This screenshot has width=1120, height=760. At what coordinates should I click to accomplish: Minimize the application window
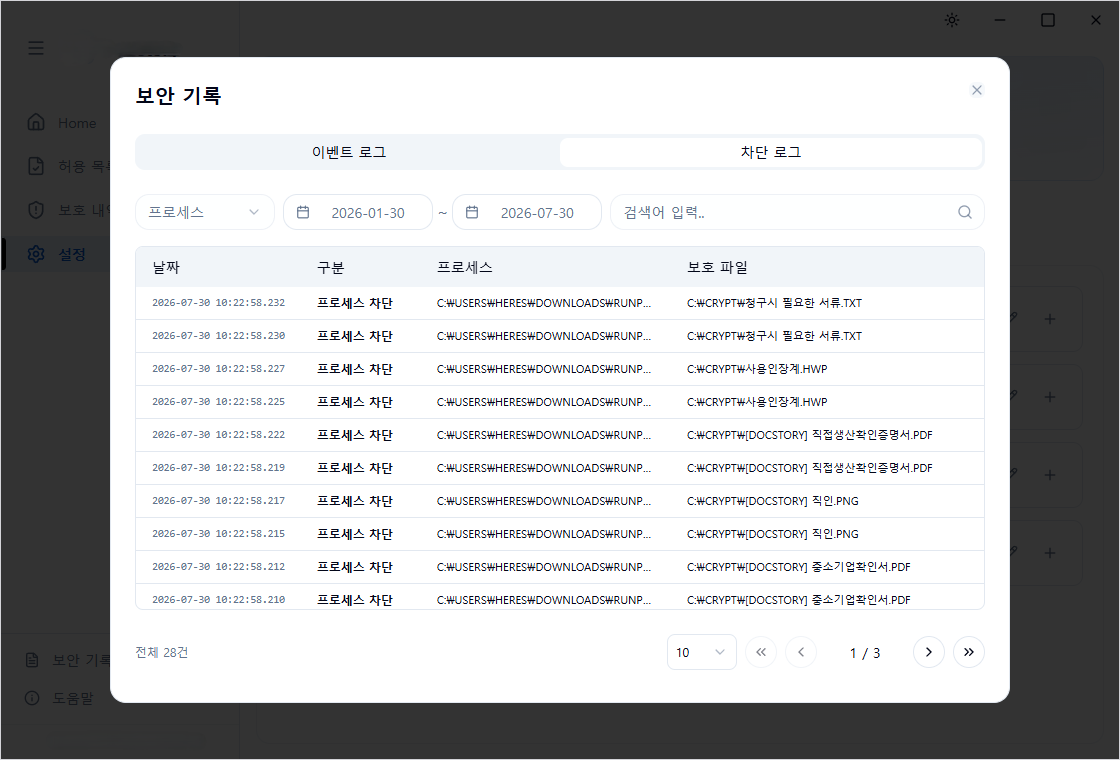[1000, 20]
